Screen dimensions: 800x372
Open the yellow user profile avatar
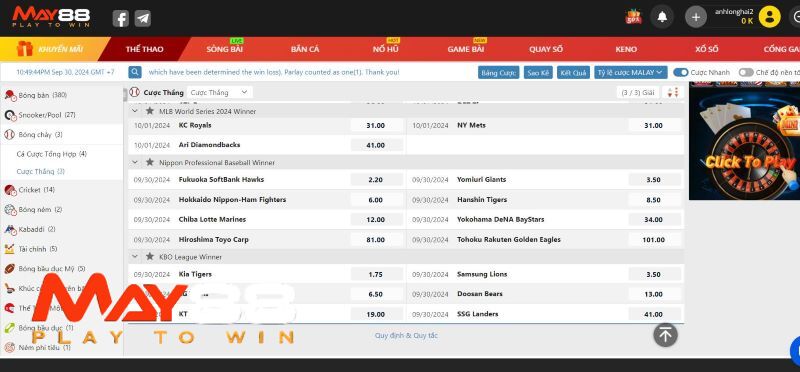pyautogui.click(x=769, y=17)
